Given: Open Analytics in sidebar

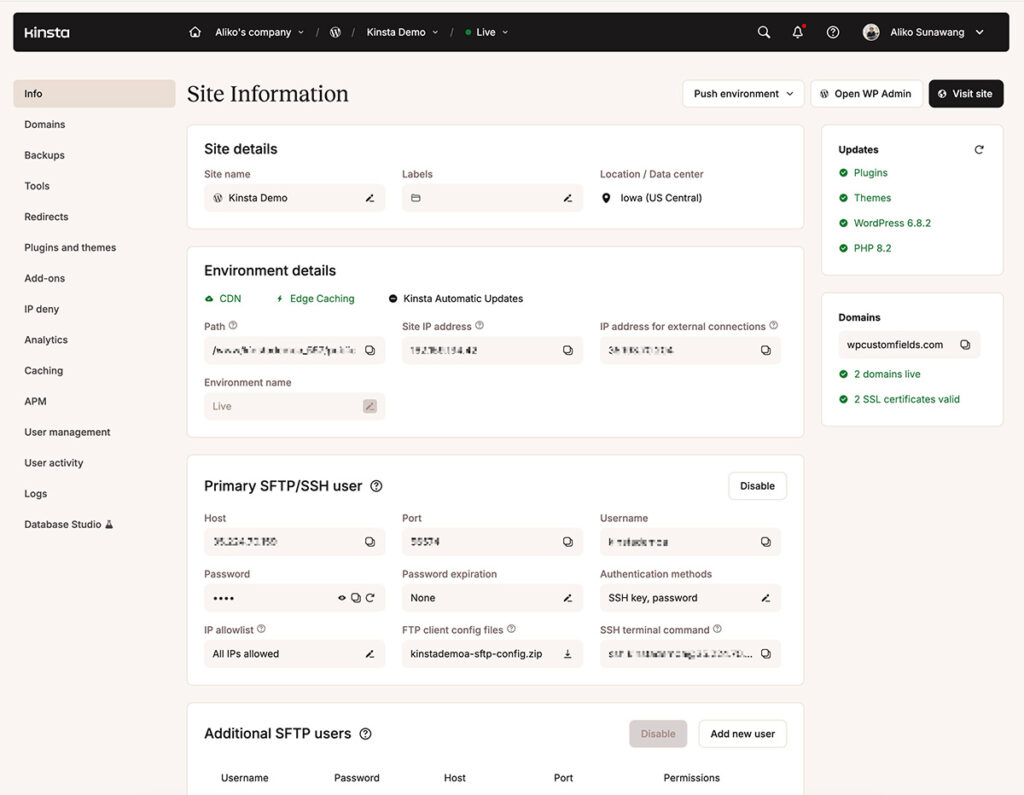Looking at the screenshot, I should click(46, 339).
